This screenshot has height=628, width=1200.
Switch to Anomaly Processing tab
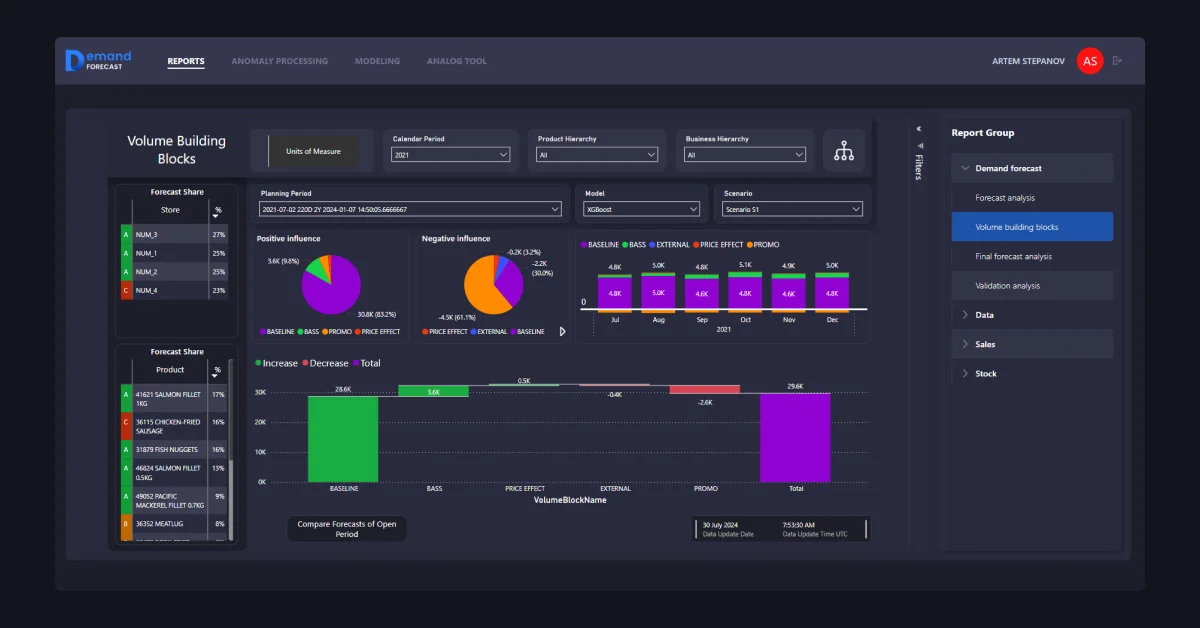[279, 61]
